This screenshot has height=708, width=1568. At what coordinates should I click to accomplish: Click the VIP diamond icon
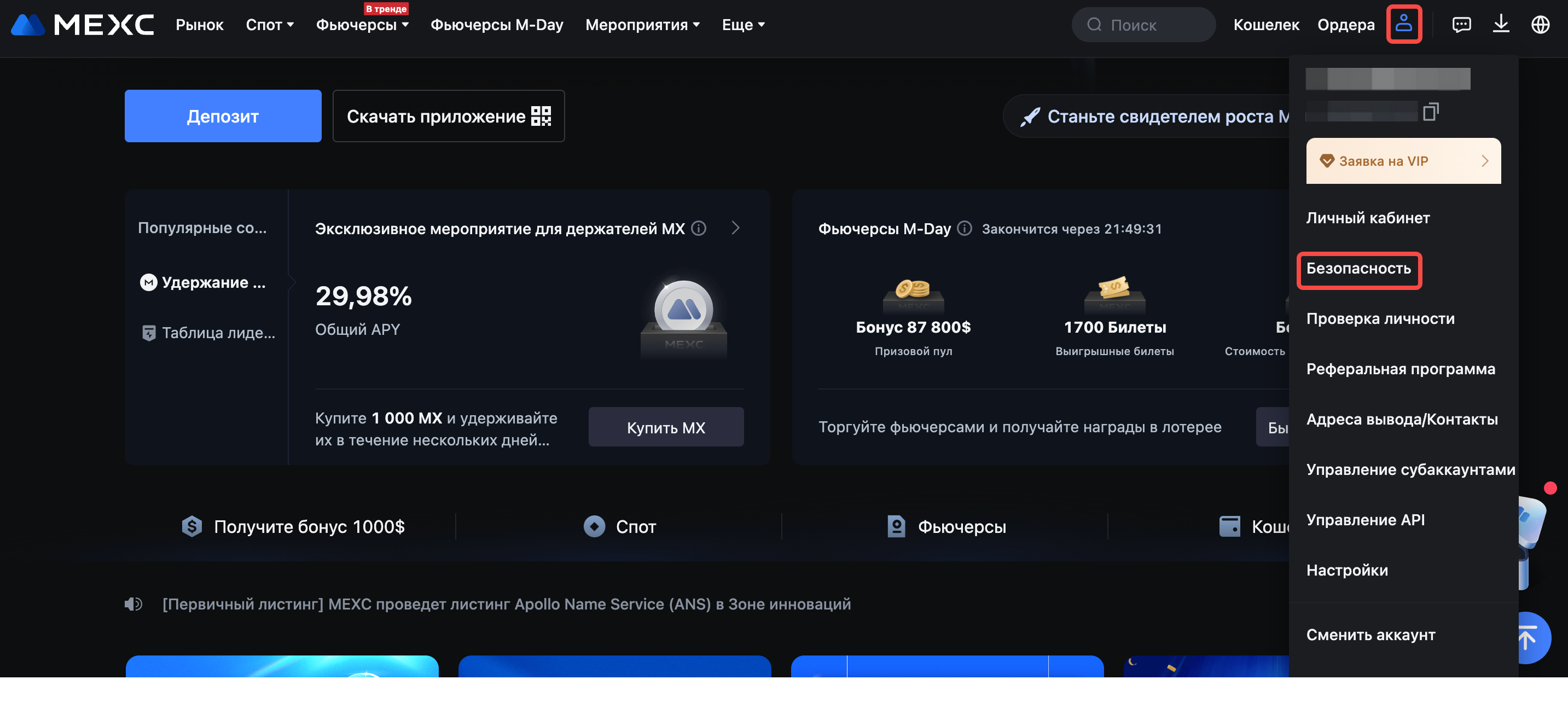pos(1327,161)
